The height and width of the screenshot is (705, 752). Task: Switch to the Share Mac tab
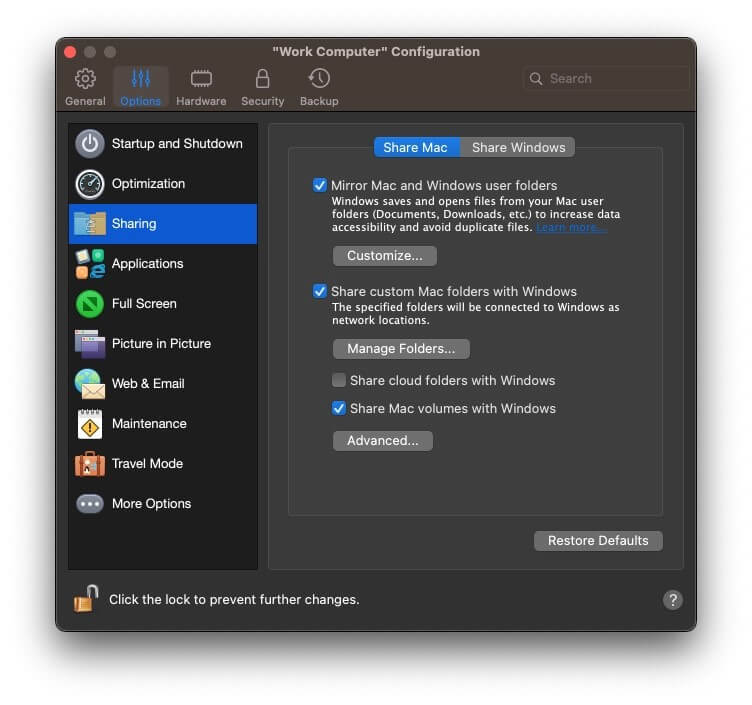416,147
